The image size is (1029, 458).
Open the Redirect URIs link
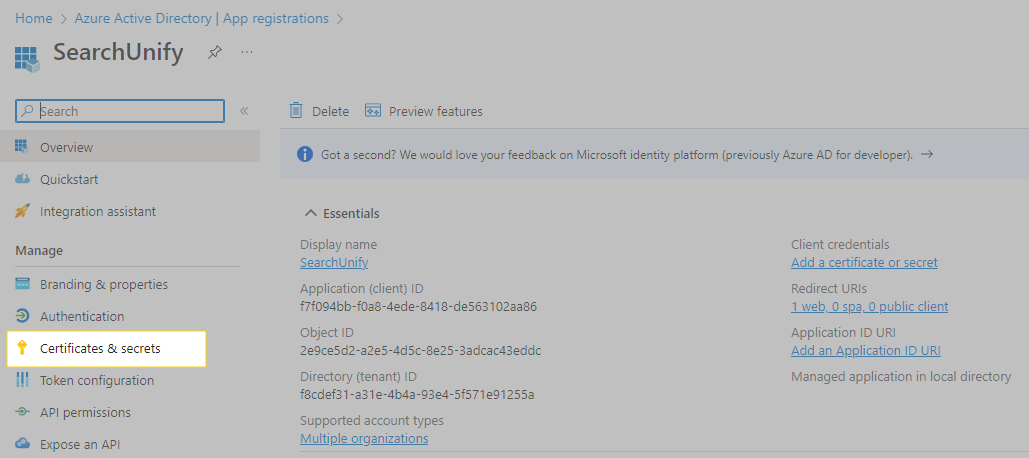click(x=869, y=306)
